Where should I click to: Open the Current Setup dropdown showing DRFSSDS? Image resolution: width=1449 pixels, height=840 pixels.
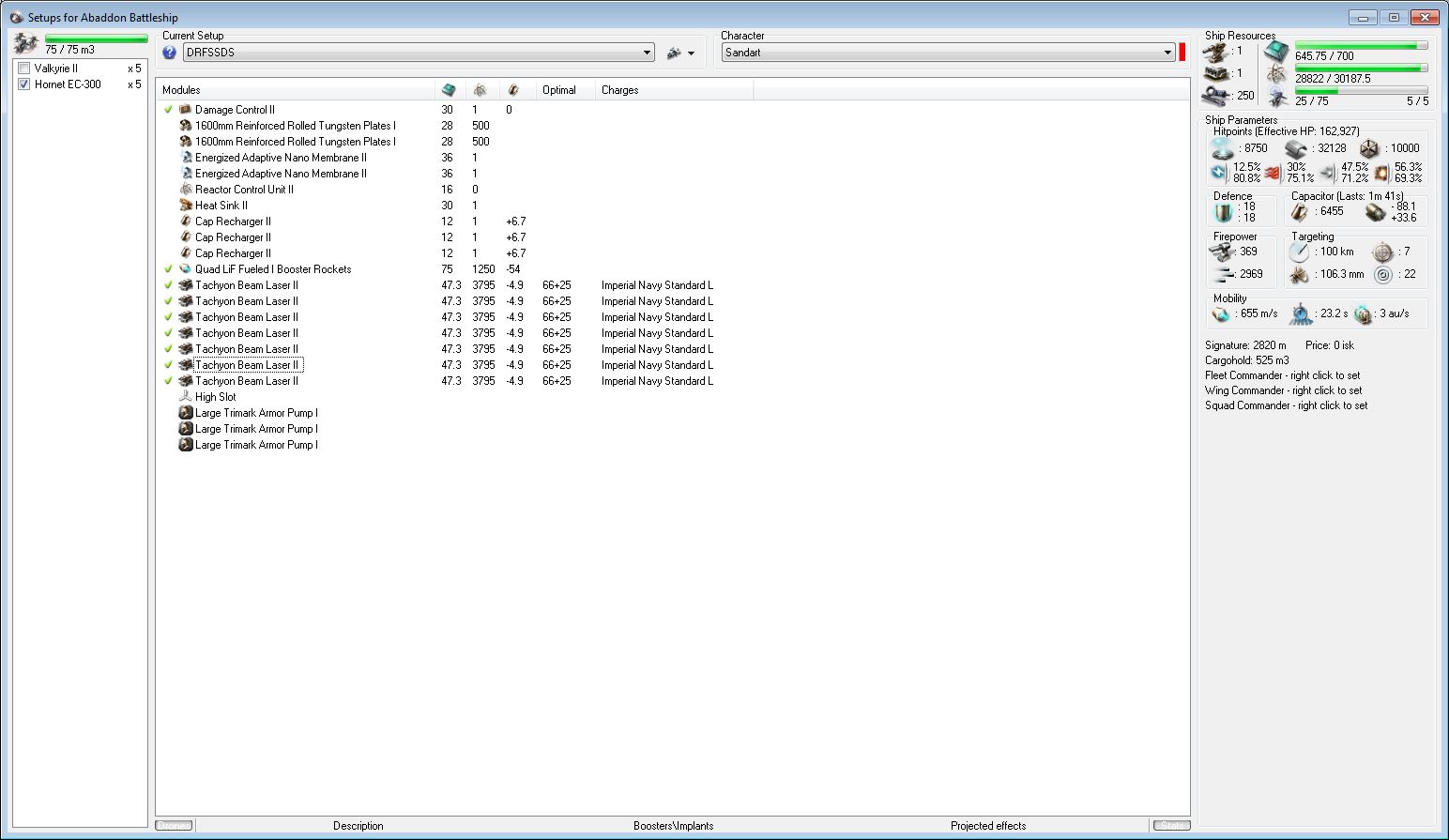click(x=419, y=53)
